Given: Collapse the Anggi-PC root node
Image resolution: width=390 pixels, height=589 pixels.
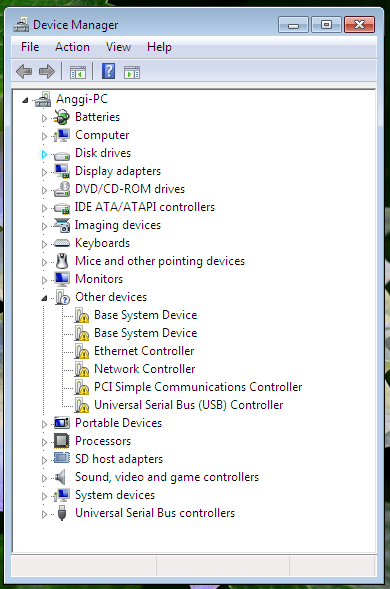Looking at the screenshot, I should coord(25,100).
